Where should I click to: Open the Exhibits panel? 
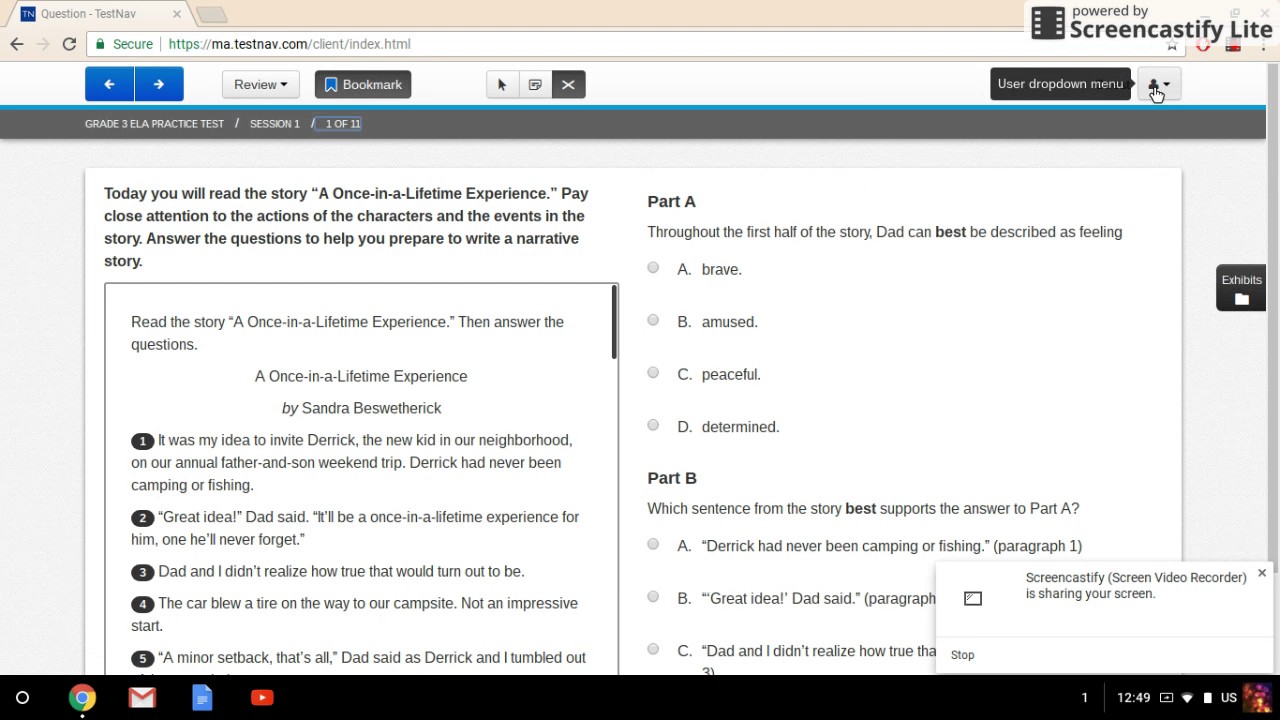[x=1241, y=289]
